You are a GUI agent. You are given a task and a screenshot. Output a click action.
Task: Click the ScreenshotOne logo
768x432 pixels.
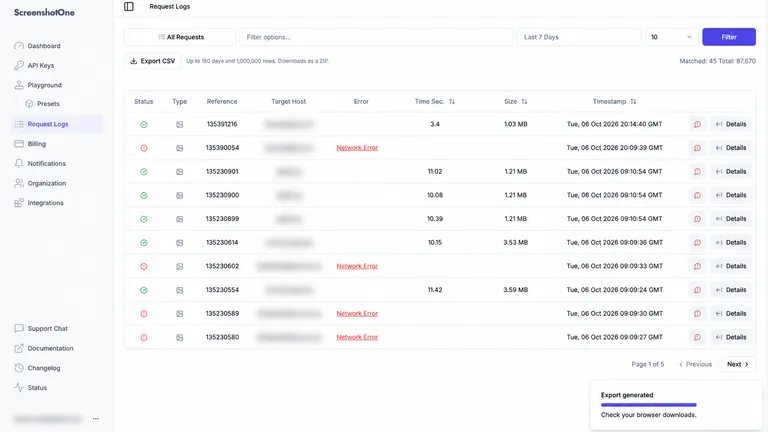coord(44,13)
